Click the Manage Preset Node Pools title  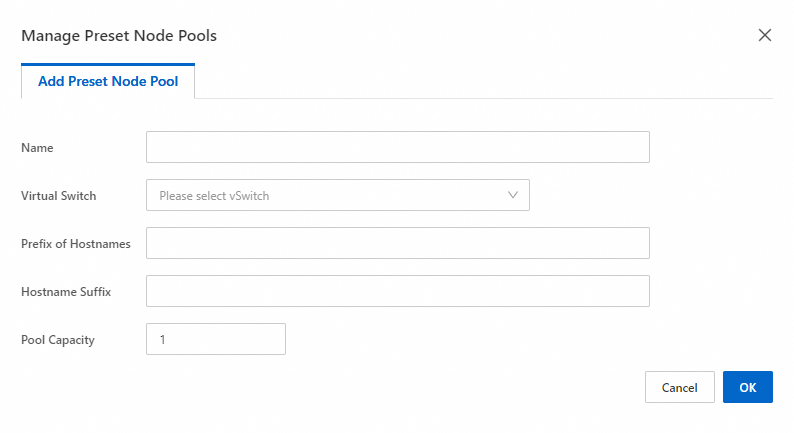tap(119, 36)
